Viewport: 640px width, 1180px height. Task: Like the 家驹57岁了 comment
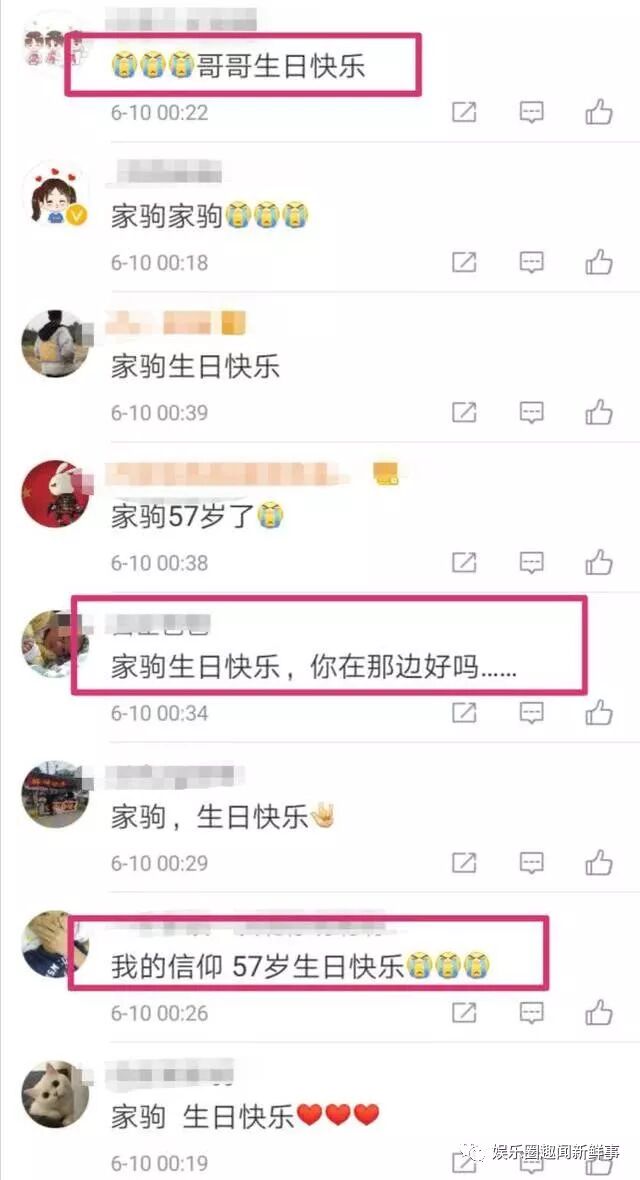(x=599, y=561)
